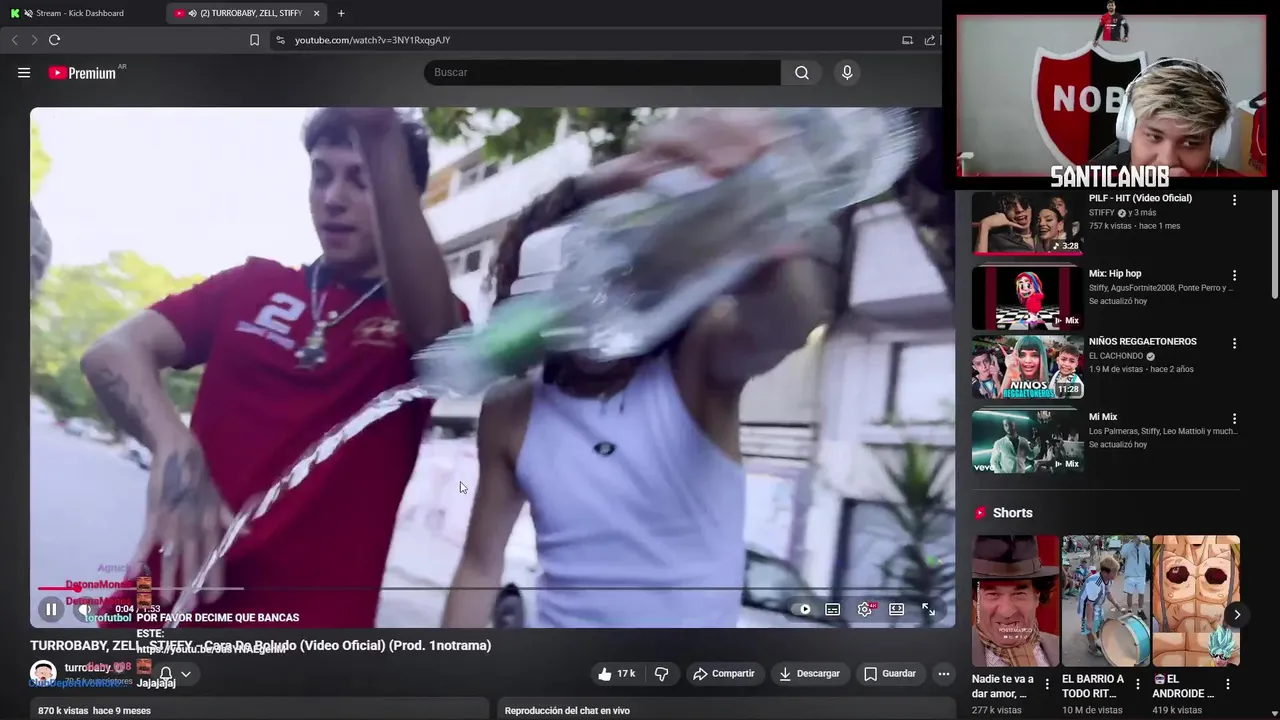The height and width of the screenshot is (720, 1280).
Task: Open more actions ellipsis below video
Action: 943,674
